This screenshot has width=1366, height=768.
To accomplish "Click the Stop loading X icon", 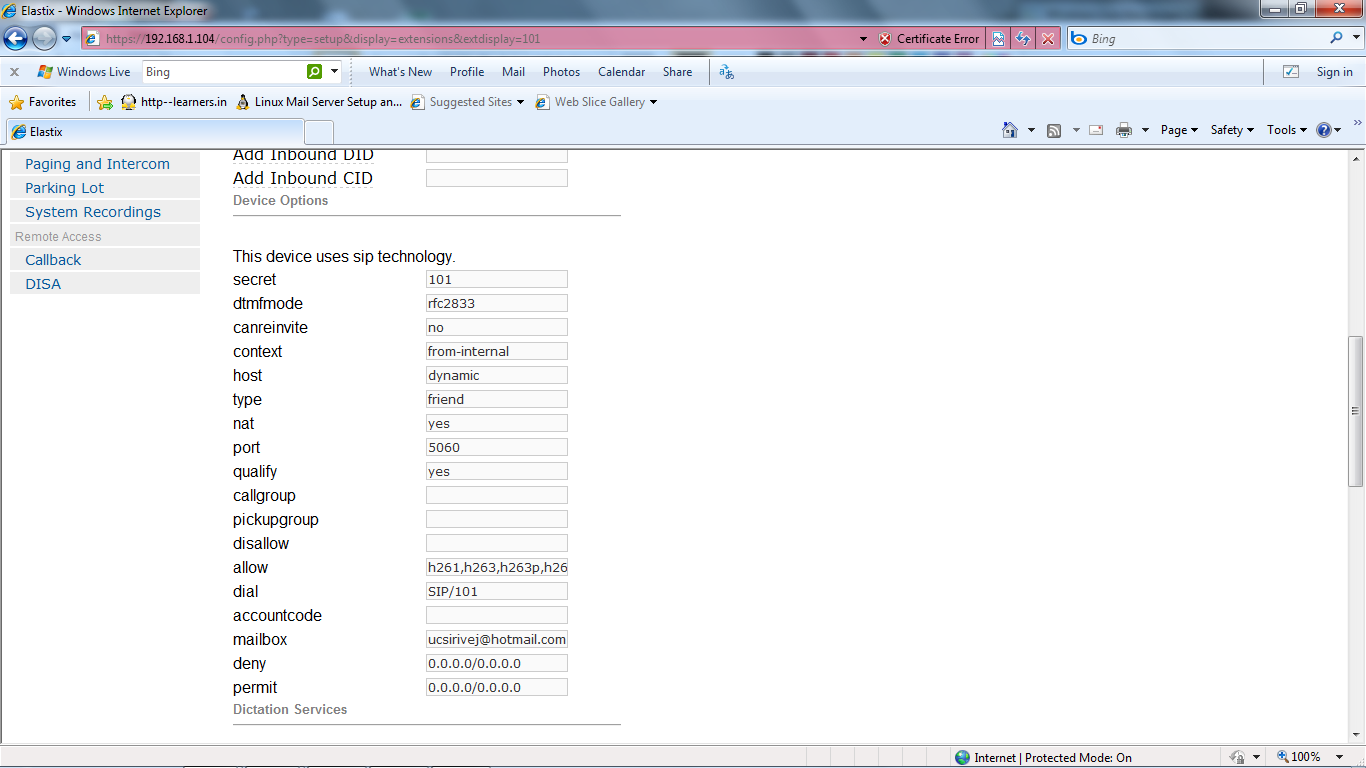I will pyautogui.click(x=1047, y=39).
